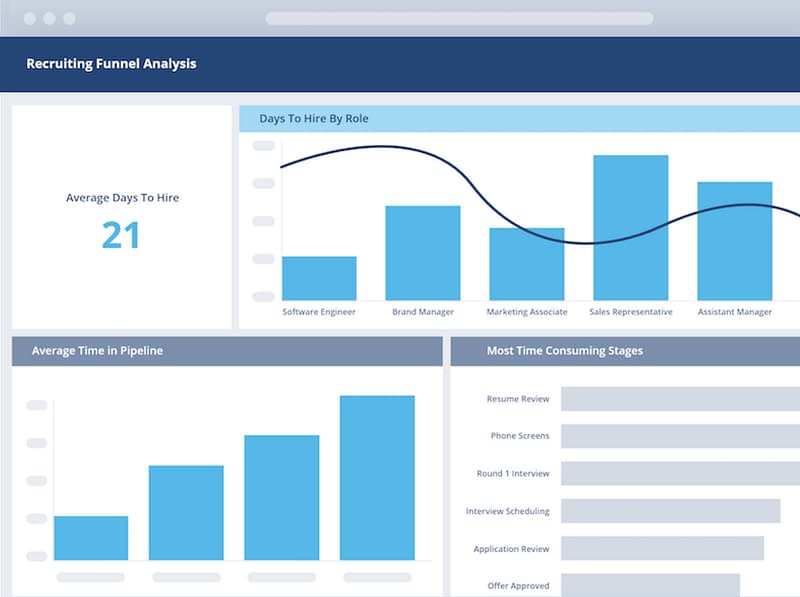Select the Offer Approved bar
This screenshot has height=597, width=800.
coord(650,585)
